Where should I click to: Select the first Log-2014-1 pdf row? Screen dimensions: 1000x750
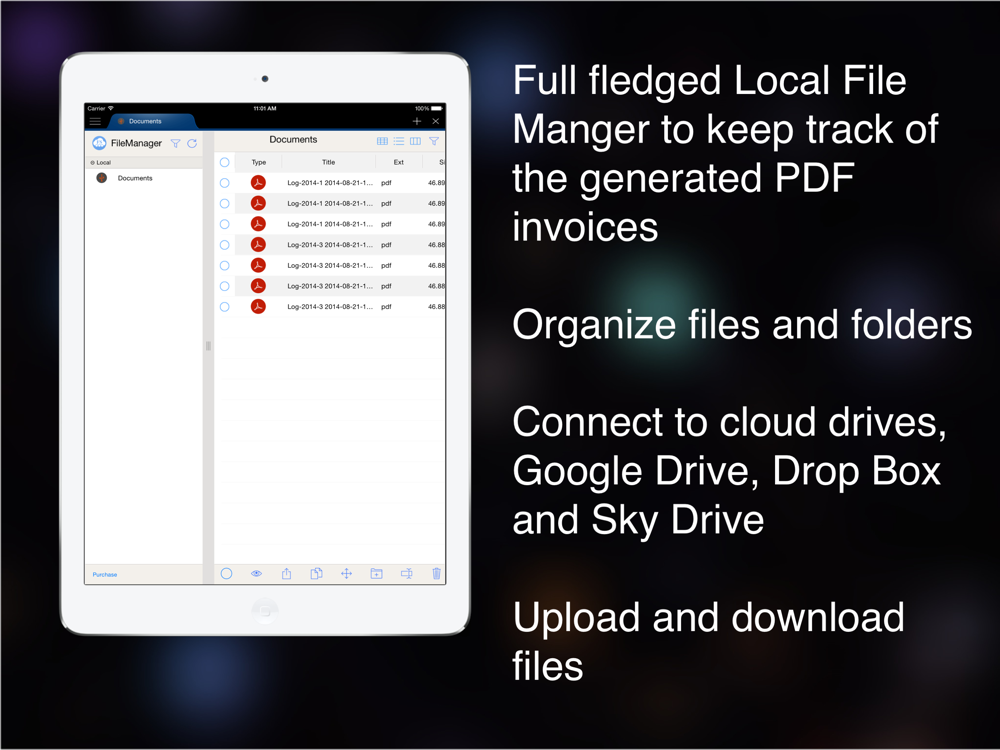tap(330, 183)
